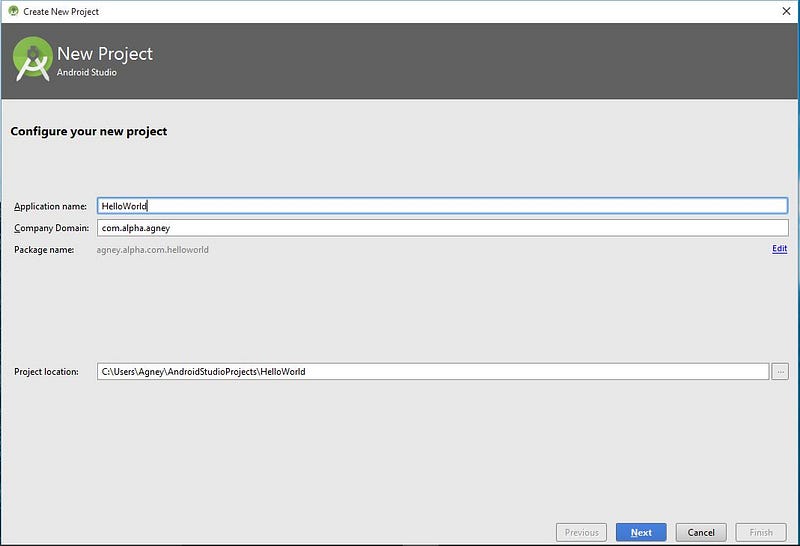Image resolution: width=800 pixels, height=546 pixels.
Task: Focus the Project location input field
Action: click(433, 371)
